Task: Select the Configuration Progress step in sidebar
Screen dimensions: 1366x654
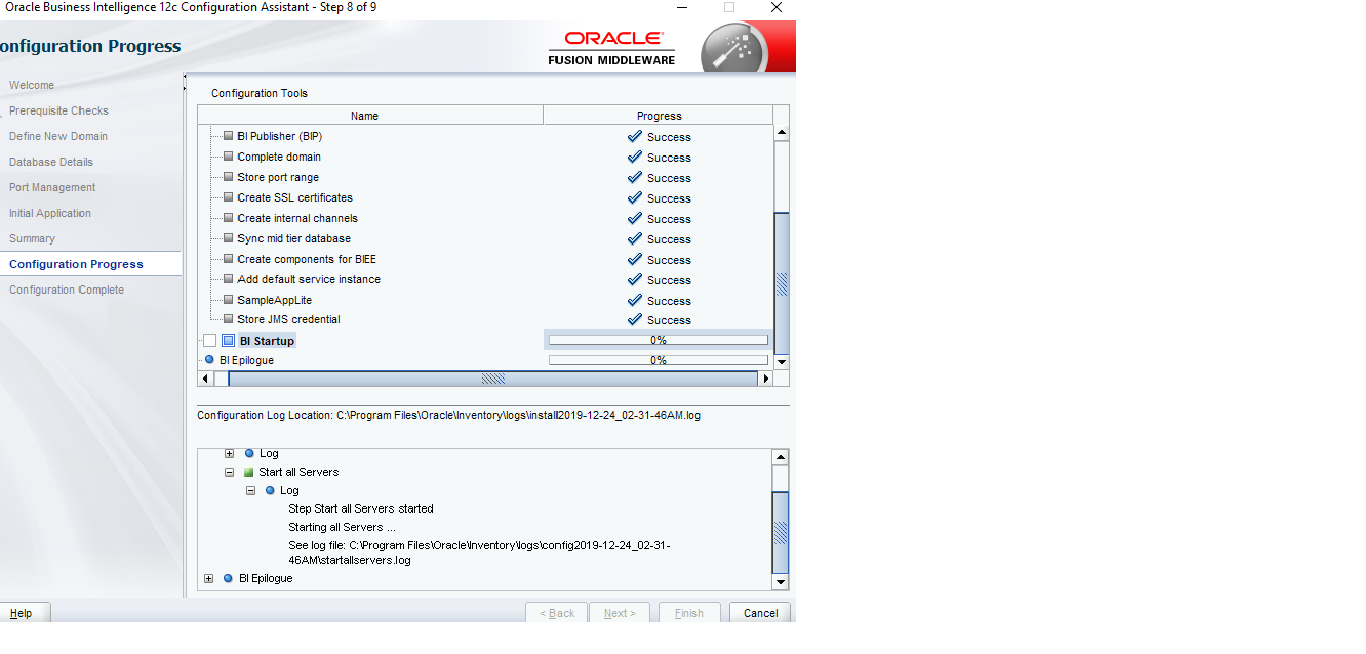Action: pos(76,264)
